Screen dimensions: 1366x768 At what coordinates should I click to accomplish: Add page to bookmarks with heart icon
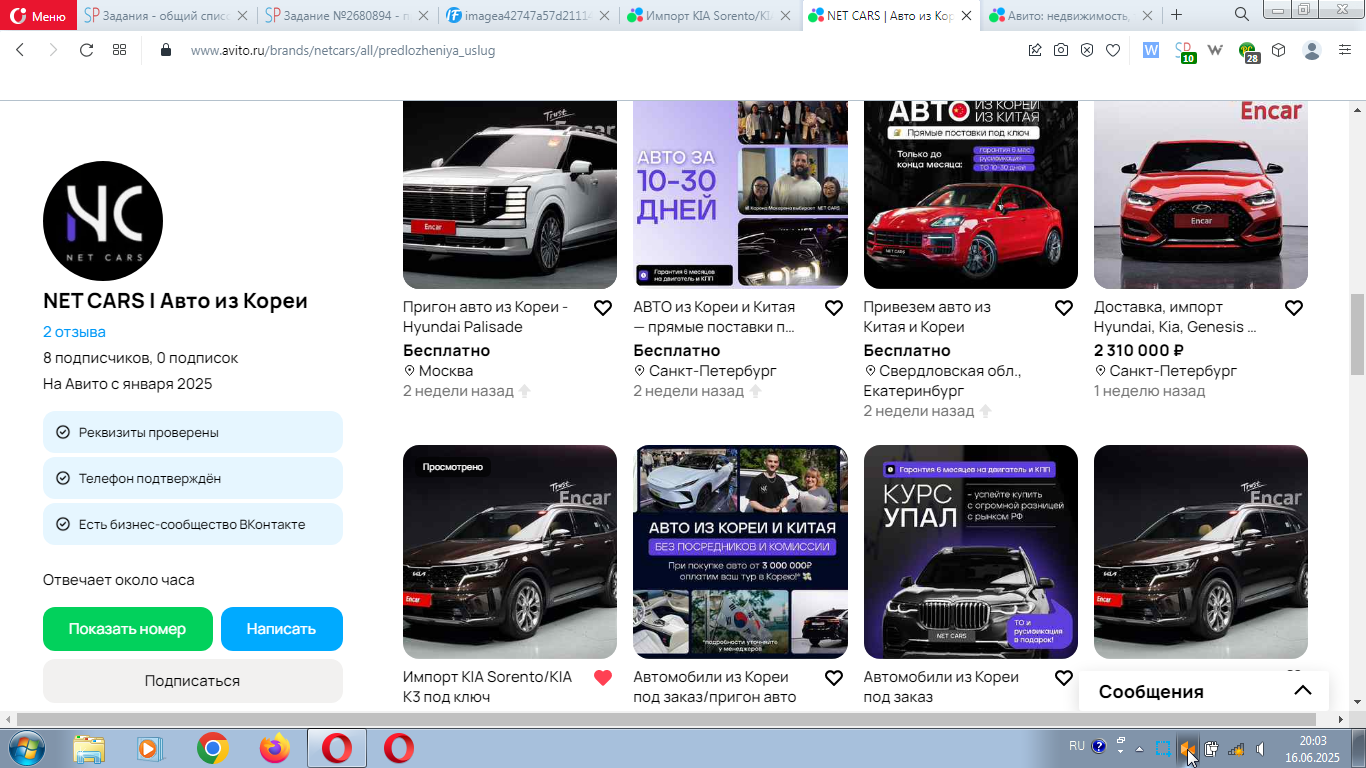pos(1113,50)
